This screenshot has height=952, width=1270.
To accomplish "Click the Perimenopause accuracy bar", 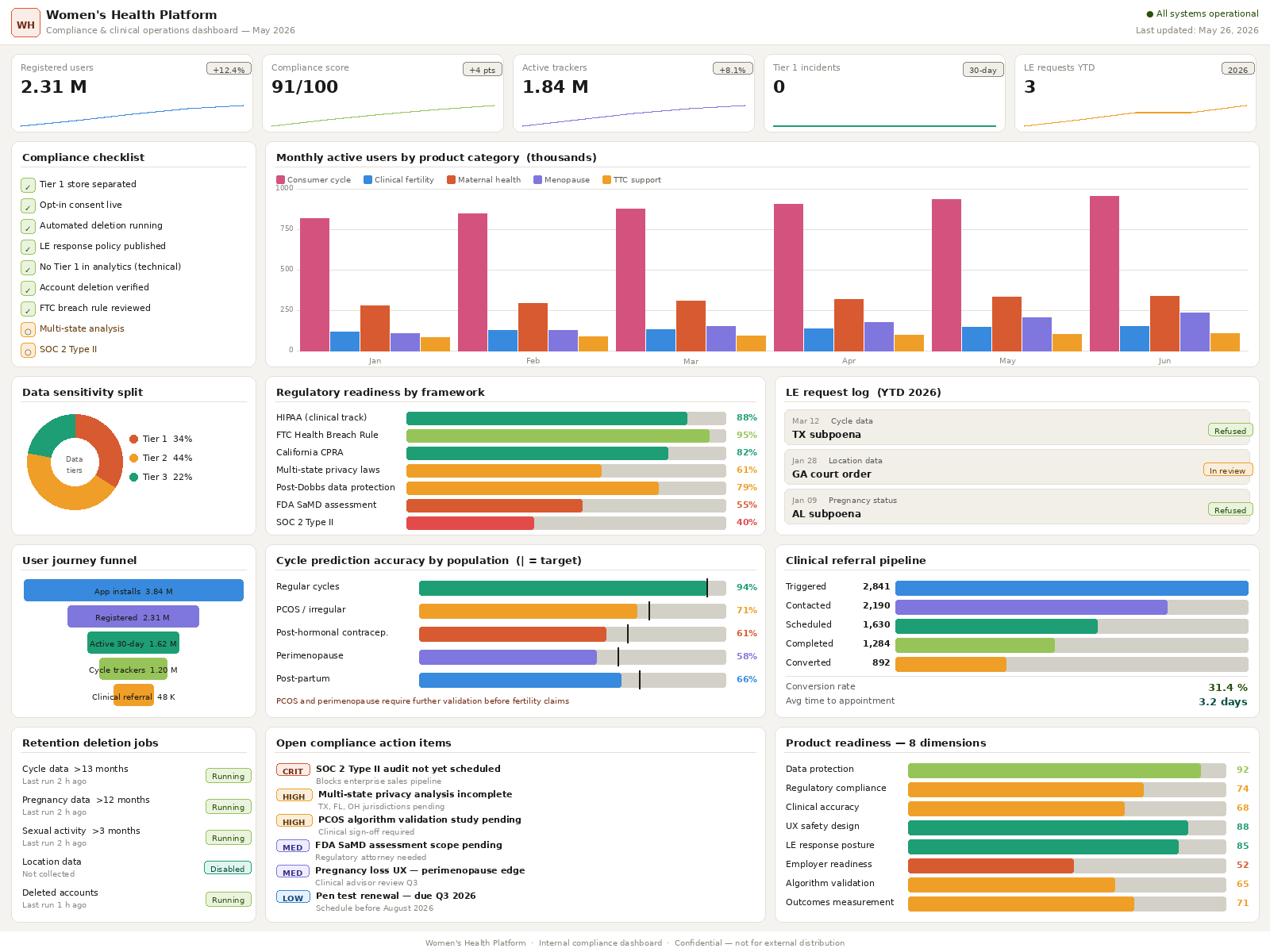I will pos(572,657).
